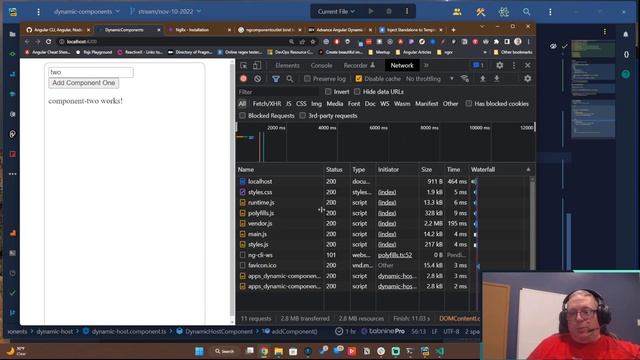
Task: Check the Invert filter checkbox
Action: coord(328,91)
